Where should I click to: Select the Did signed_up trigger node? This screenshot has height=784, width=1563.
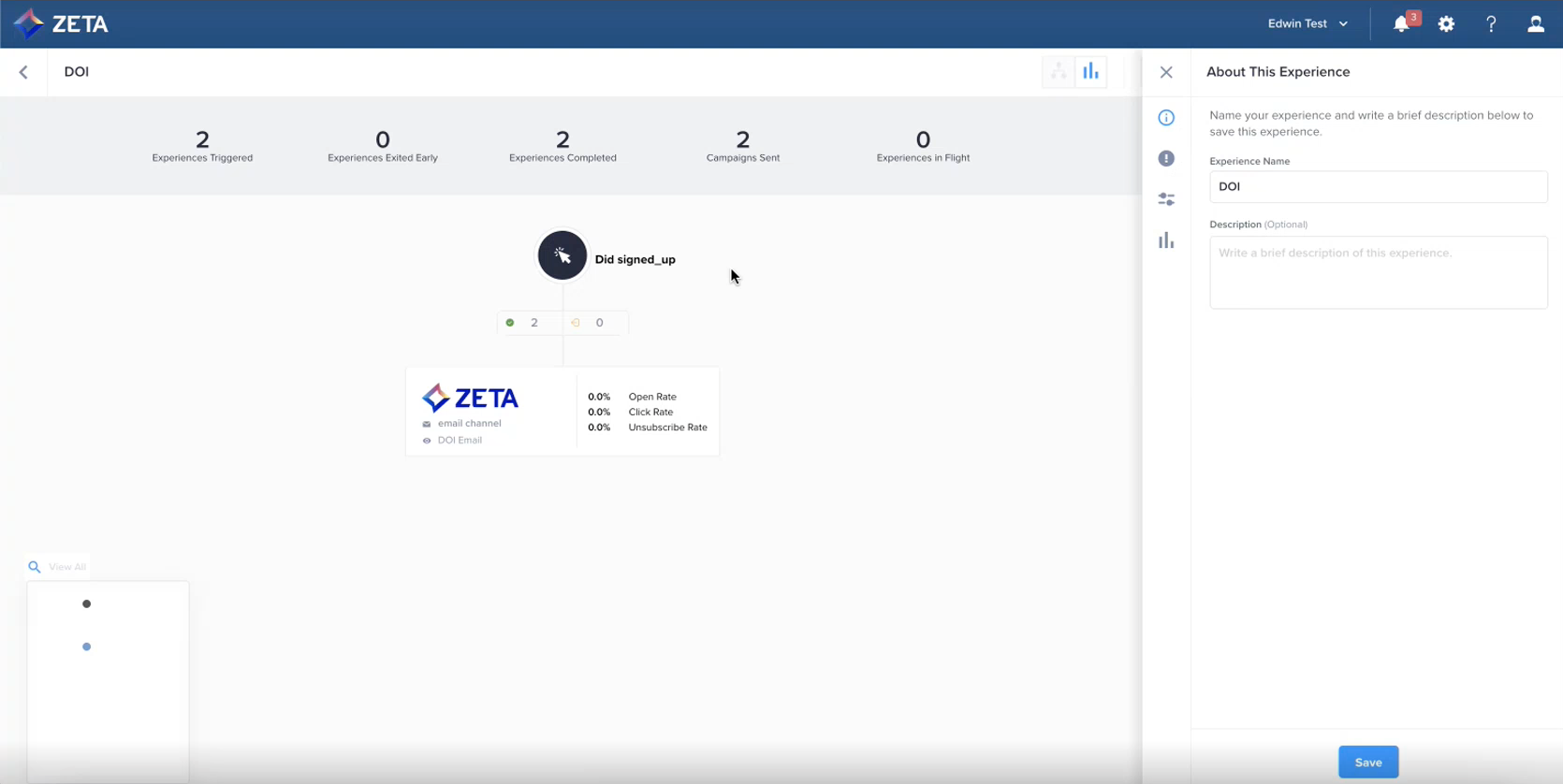click(x=562, y=255)
